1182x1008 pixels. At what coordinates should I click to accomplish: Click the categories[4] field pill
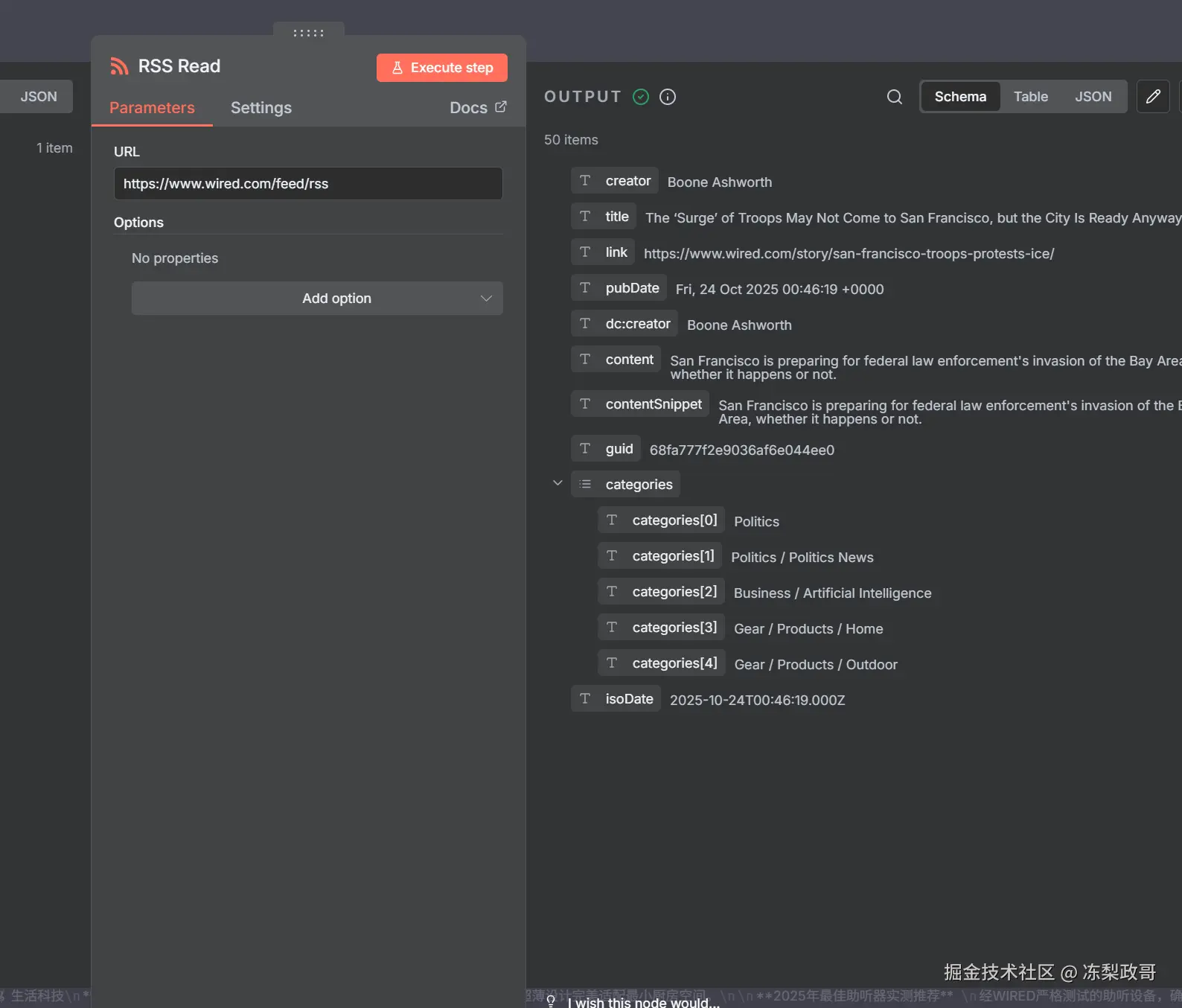tap(661, 663)
